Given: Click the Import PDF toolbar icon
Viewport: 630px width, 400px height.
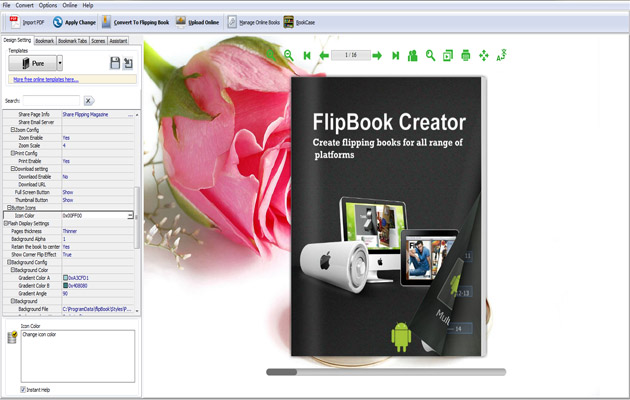Looking at the screenshot, I should [15, 22].
